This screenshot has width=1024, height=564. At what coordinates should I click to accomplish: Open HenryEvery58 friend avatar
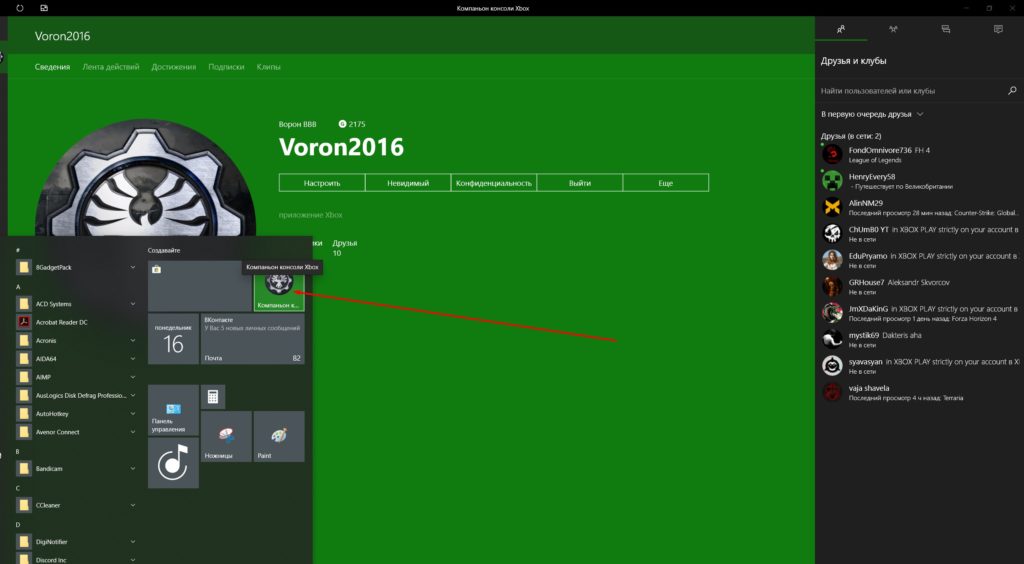[x=832, y=181]
